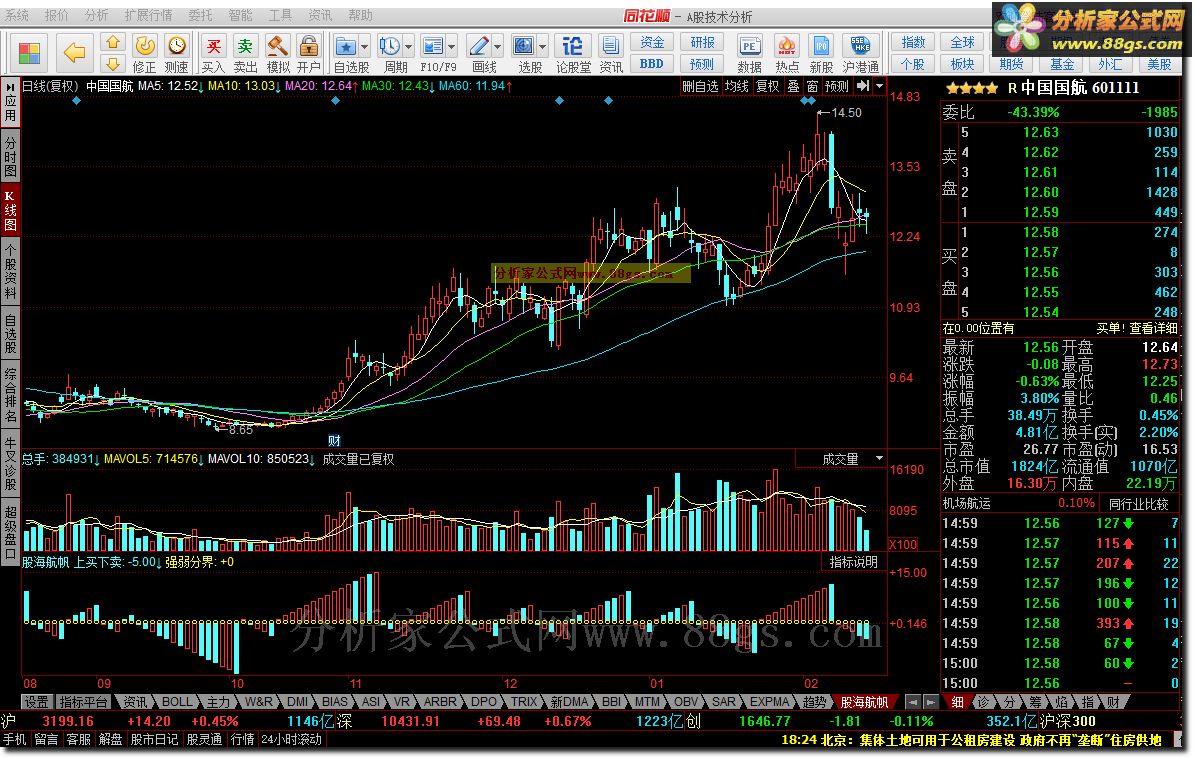
Task: Open the chart options dropdown arrow beside 预测
Action: [x=880, y=86]
